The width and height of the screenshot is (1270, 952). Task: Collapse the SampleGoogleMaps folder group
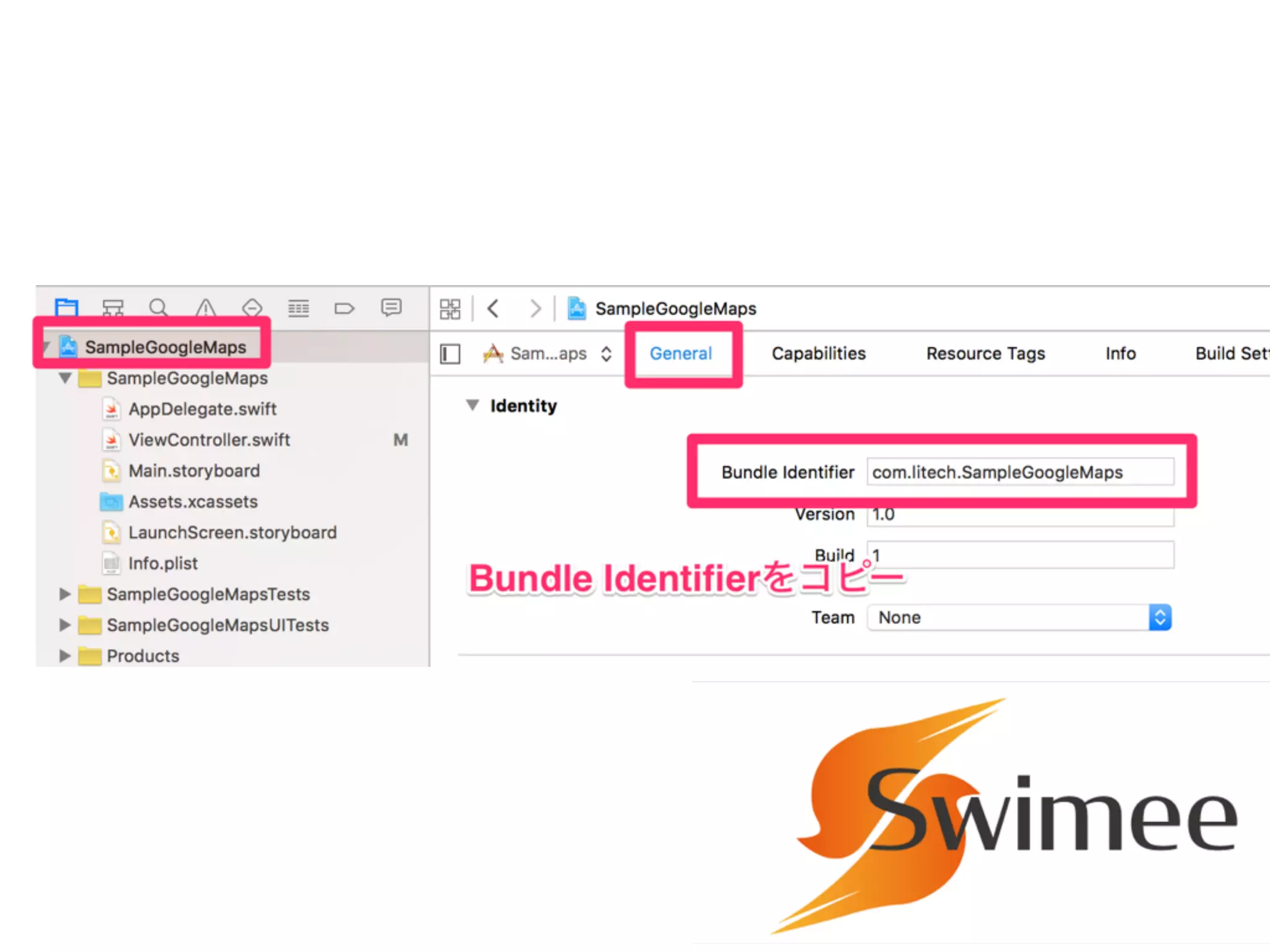(65, 378)
